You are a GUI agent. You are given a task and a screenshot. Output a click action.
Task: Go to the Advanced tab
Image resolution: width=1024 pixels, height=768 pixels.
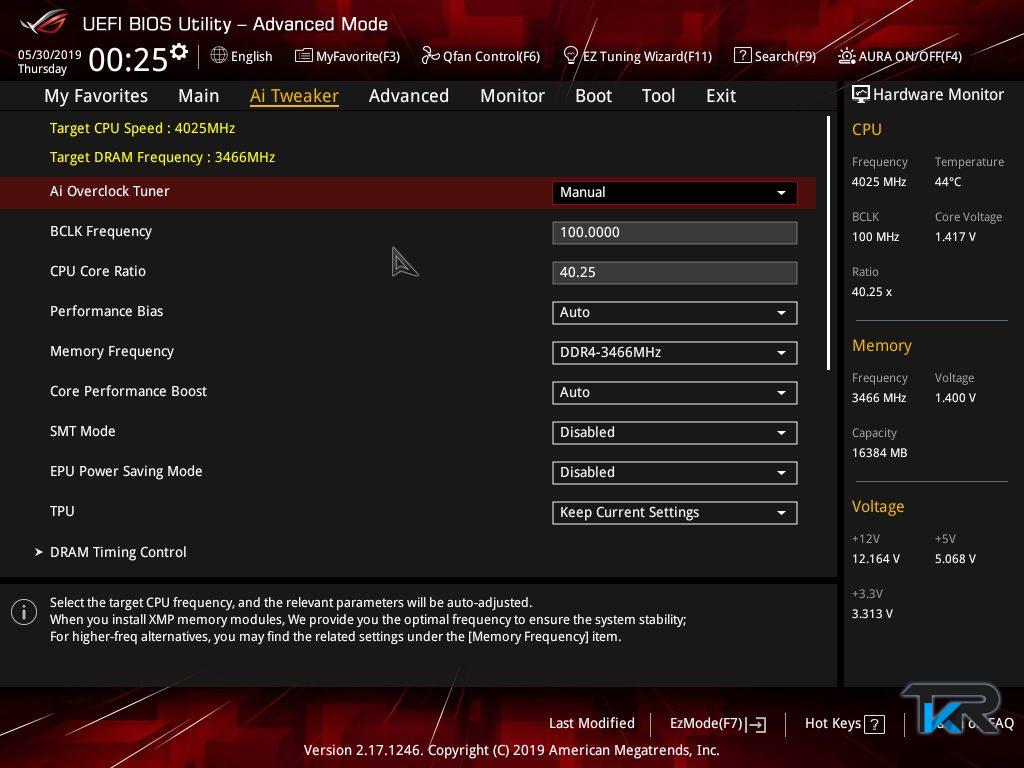pyautogui.click(x=409, y=96)
